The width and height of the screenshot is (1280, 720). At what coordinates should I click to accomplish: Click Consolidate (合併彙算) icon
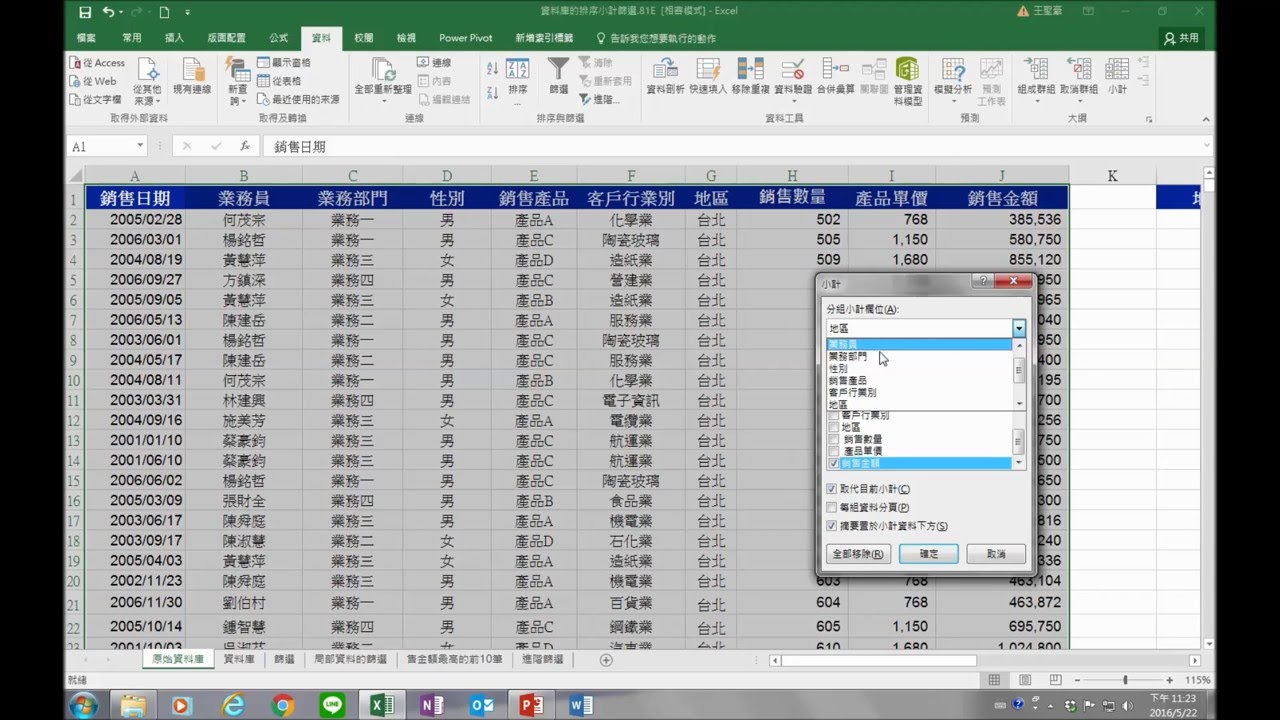[835, 69]
